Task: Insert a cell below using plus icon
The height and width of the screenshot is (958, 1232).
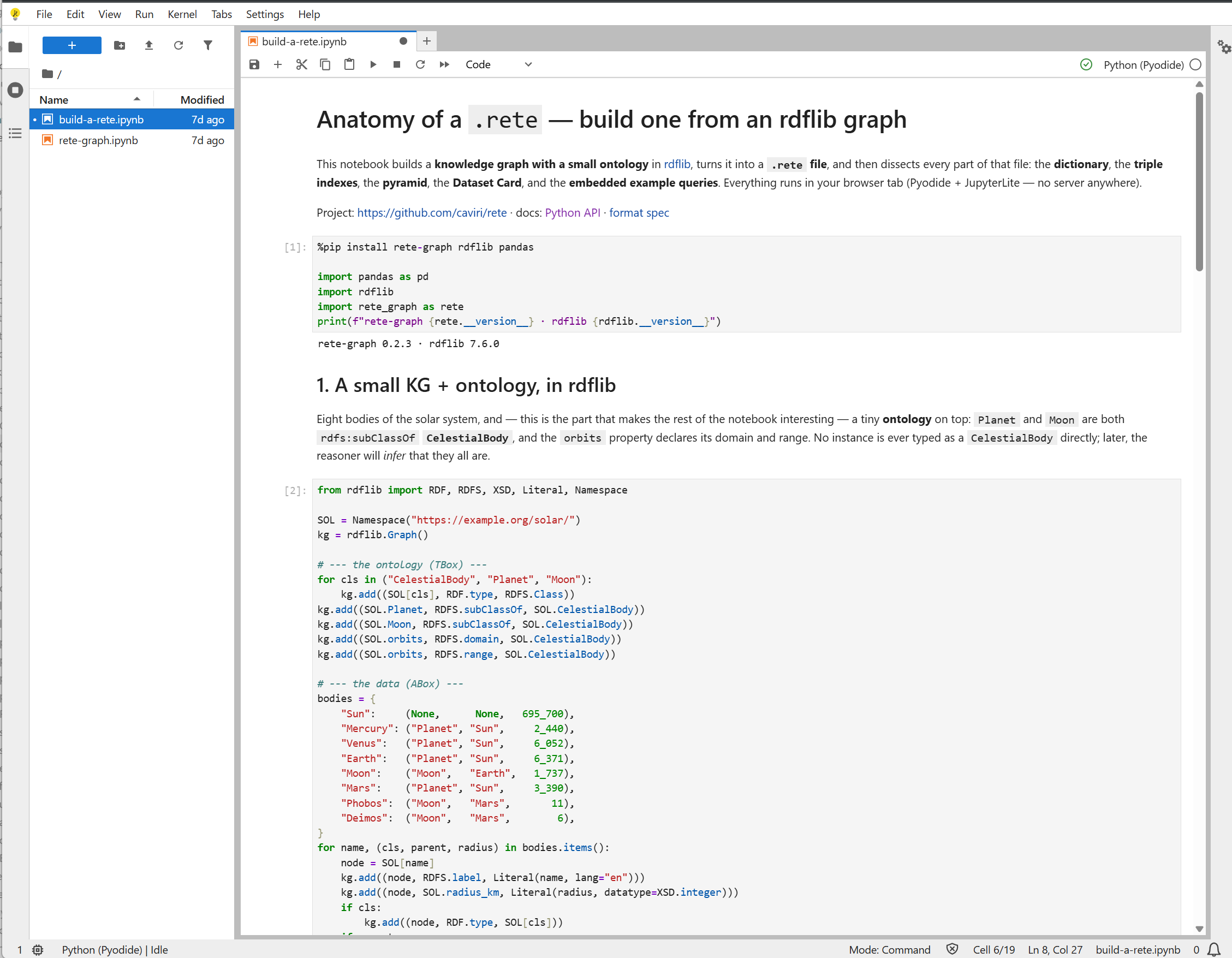Action: [x=277, y=64]
